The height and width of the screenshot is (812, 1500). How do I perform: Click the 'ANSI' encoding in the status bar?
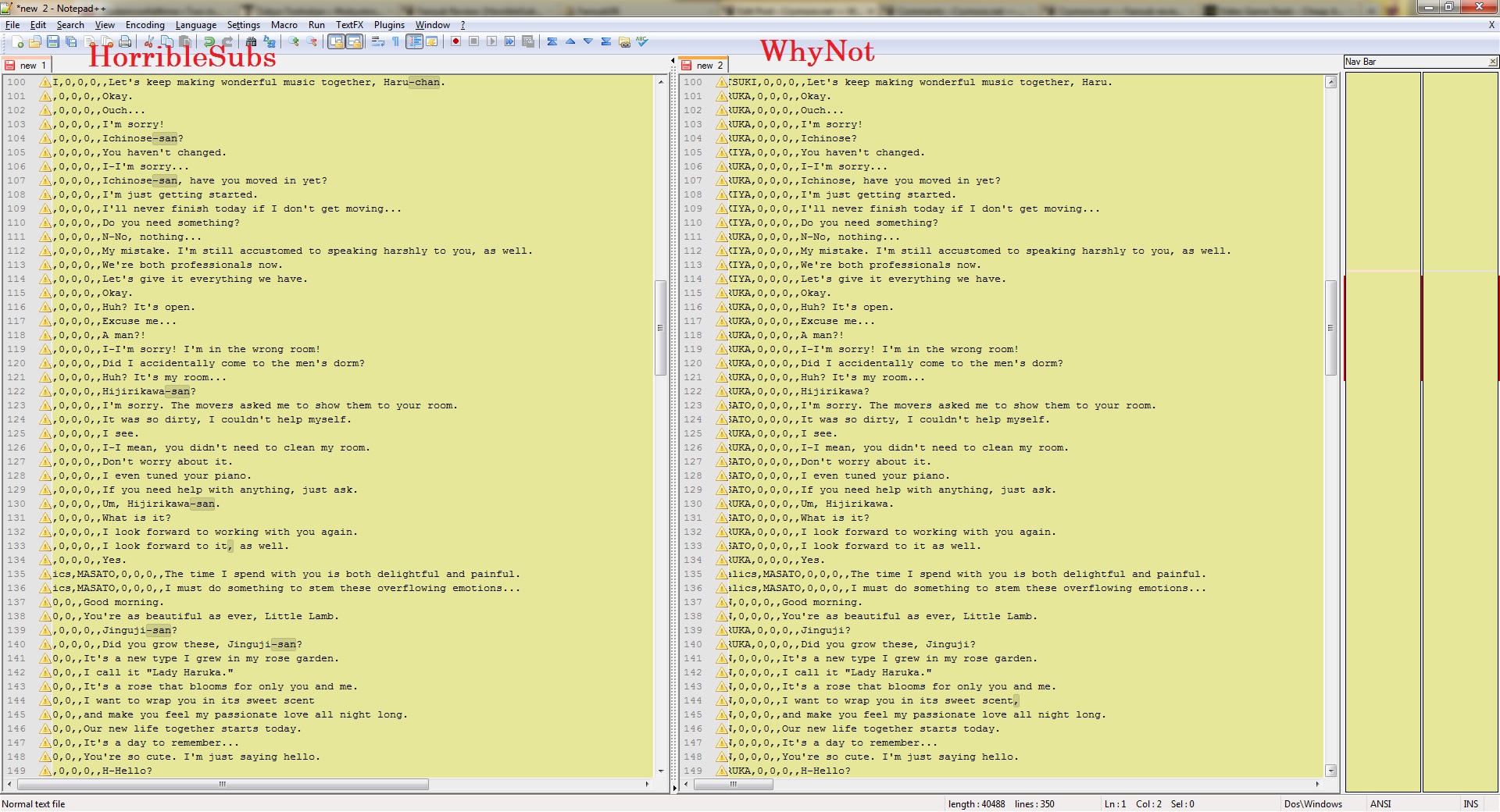pos(1380,803)
